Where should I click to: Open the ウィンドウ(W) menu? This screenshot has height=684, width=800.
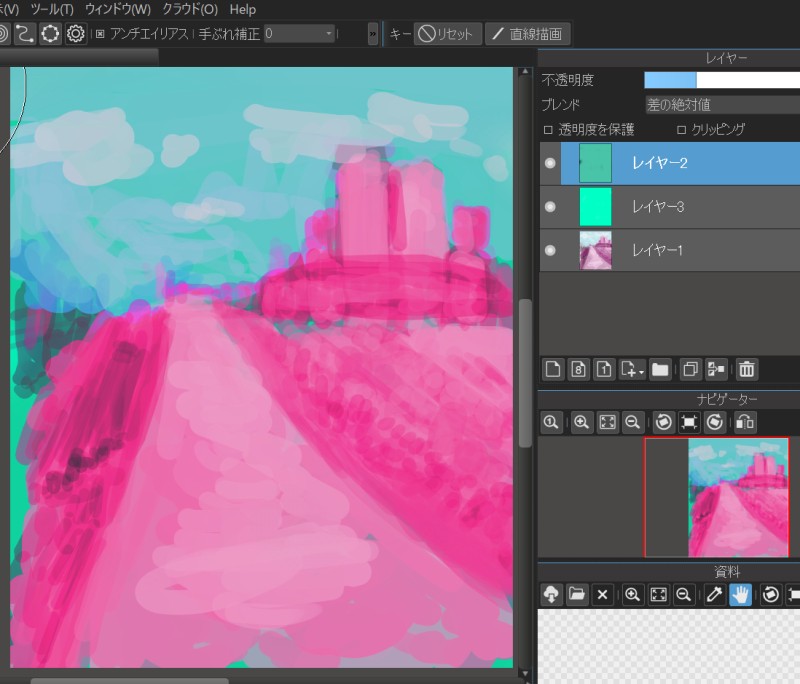118,9
